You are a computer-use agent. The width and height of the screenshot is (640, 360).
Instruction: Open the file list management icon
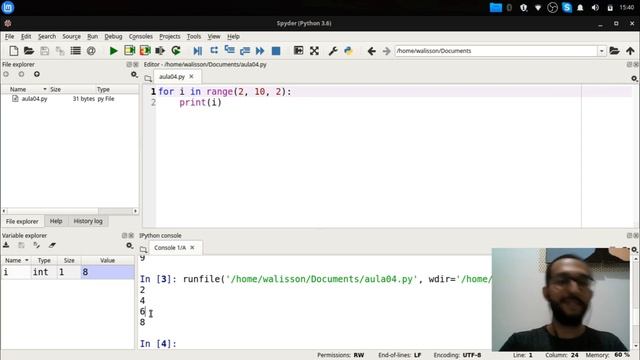76,51
